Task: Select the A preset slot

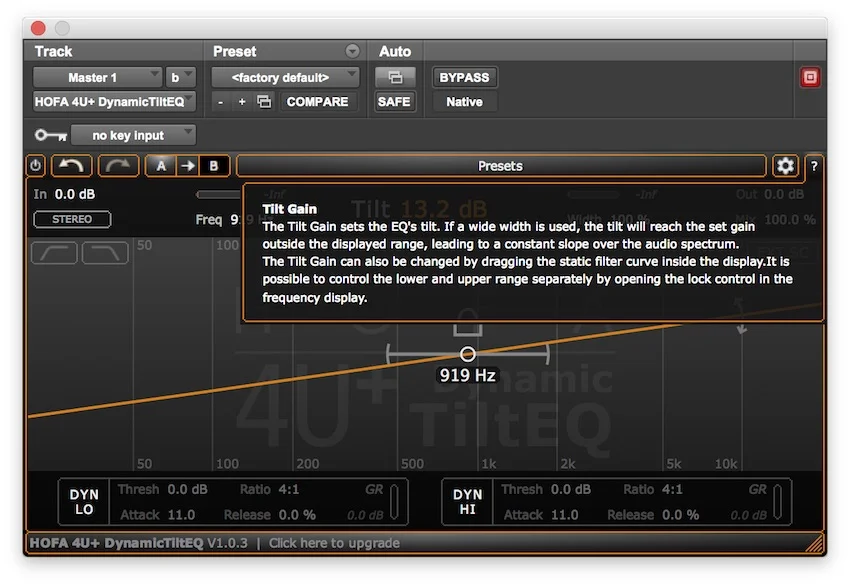Action: (x=161, y=166)
